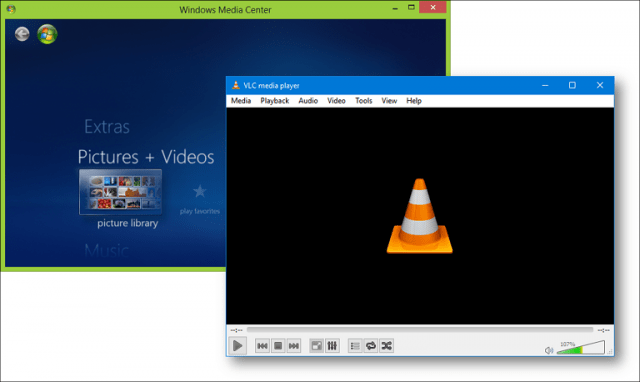This screenshot has width=640, height=382.
Task: Adjust the VLC volume slider
Action: (580, 347)
